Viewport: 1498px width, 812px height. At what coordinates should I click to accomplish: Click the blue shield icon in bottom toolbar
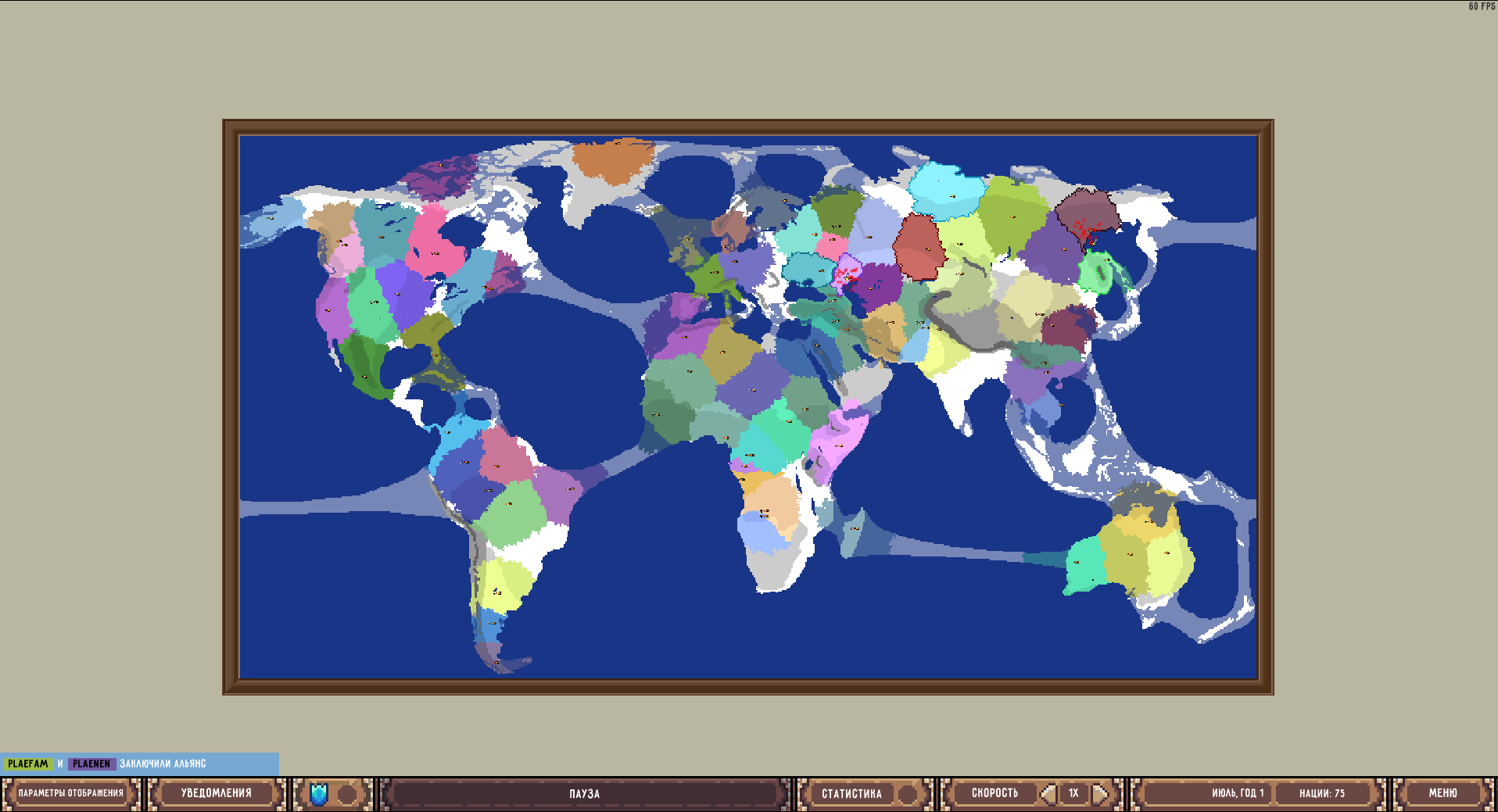318,792
